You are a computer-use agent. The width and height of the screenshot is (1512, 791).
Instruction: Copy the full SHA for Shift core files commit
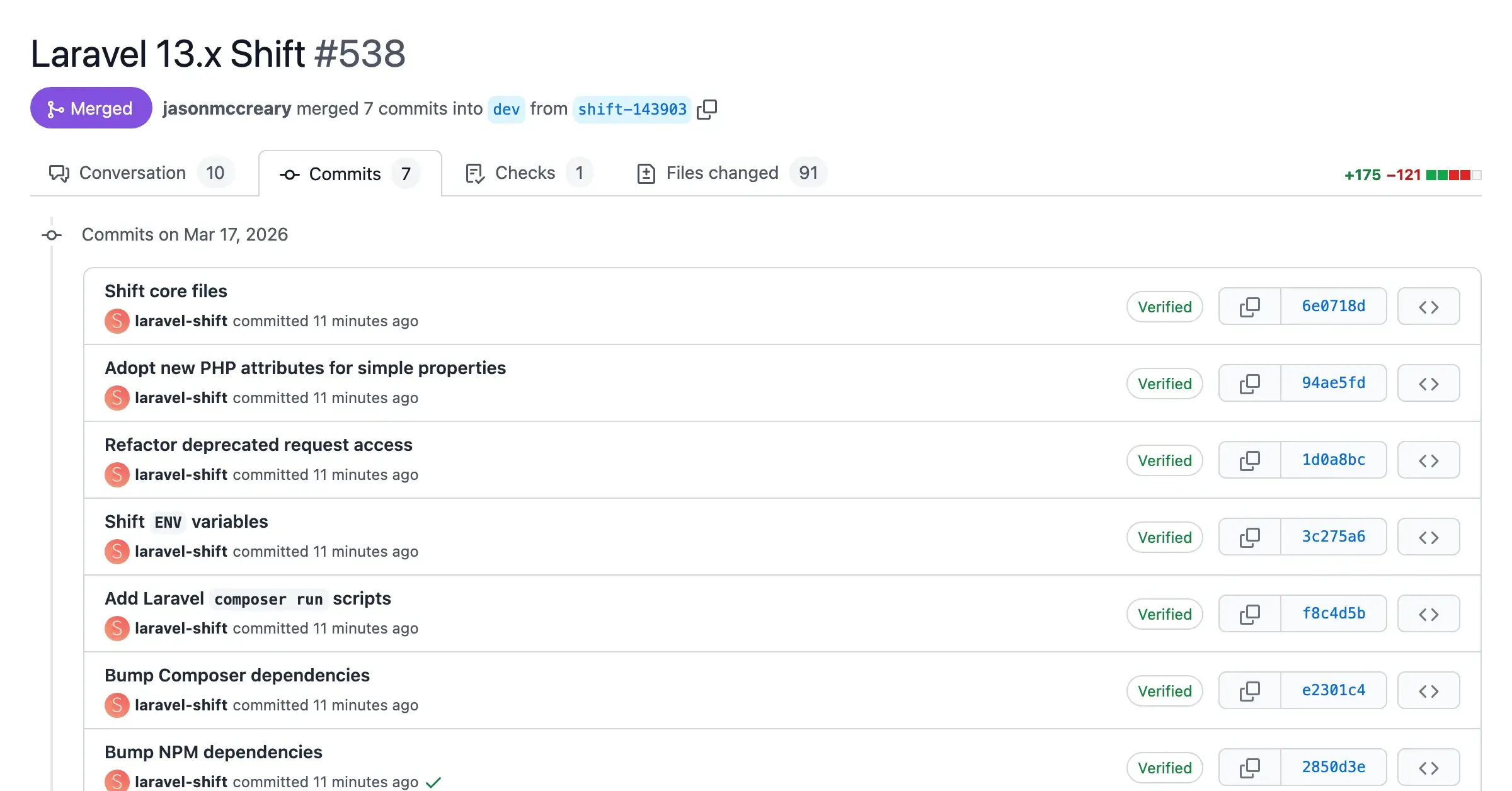1249,307
